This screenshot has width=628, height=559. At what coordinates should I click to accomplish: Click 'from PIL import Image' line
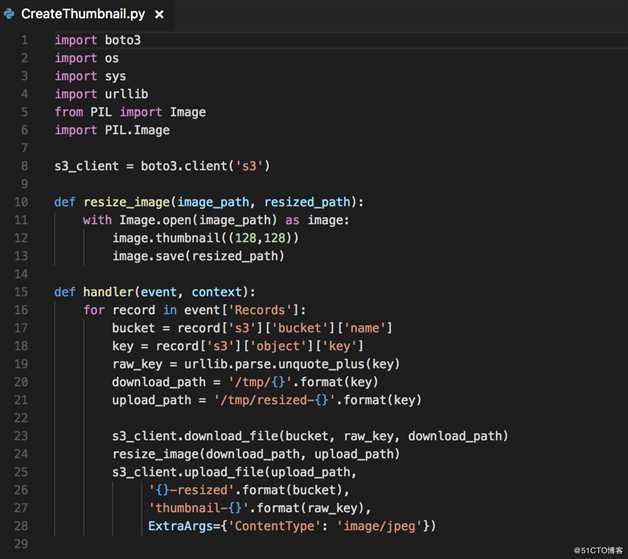tap(130, 112)
